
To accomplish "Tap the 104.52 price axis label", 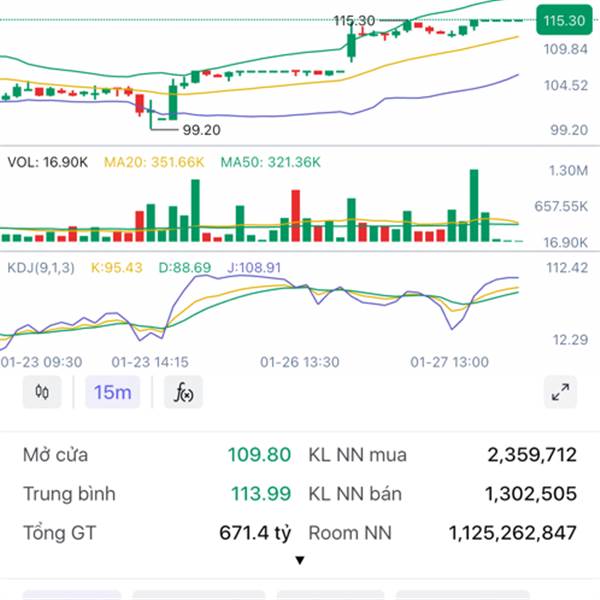I will (x=566, y=85).
